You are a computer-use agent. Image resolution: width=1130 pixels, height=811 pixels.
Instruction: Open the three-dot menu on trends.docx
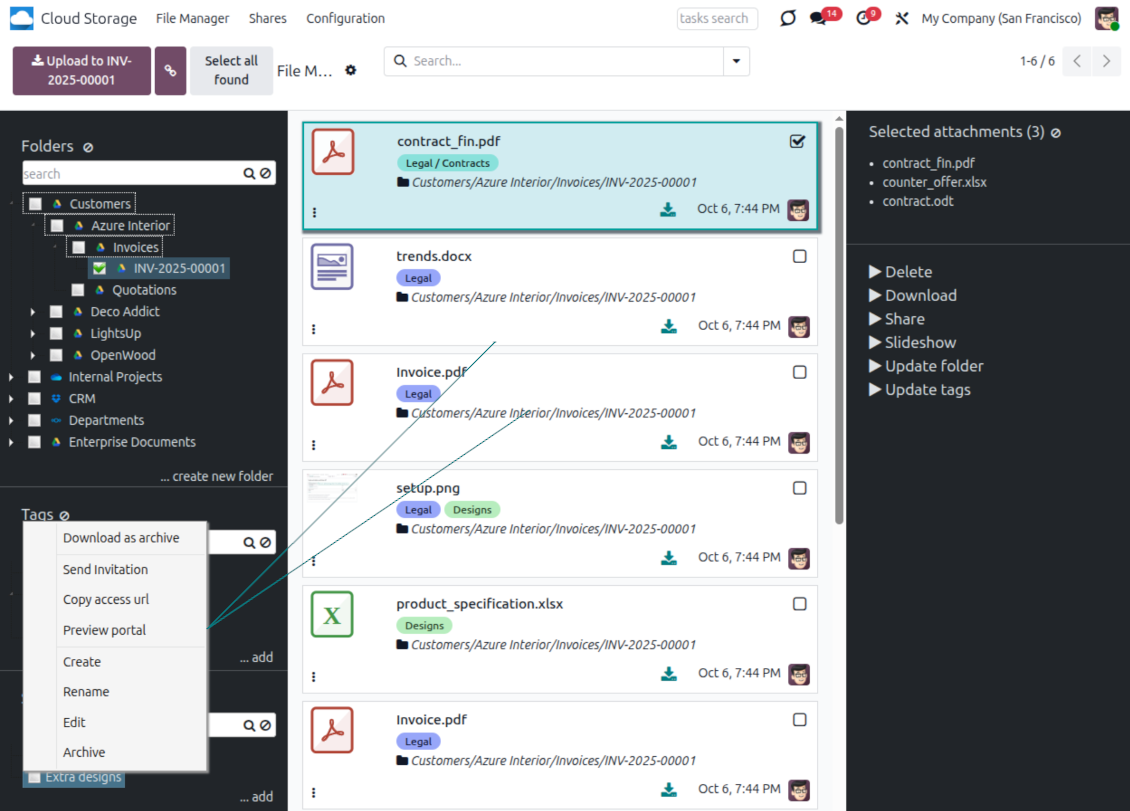[x=314, y=328]
